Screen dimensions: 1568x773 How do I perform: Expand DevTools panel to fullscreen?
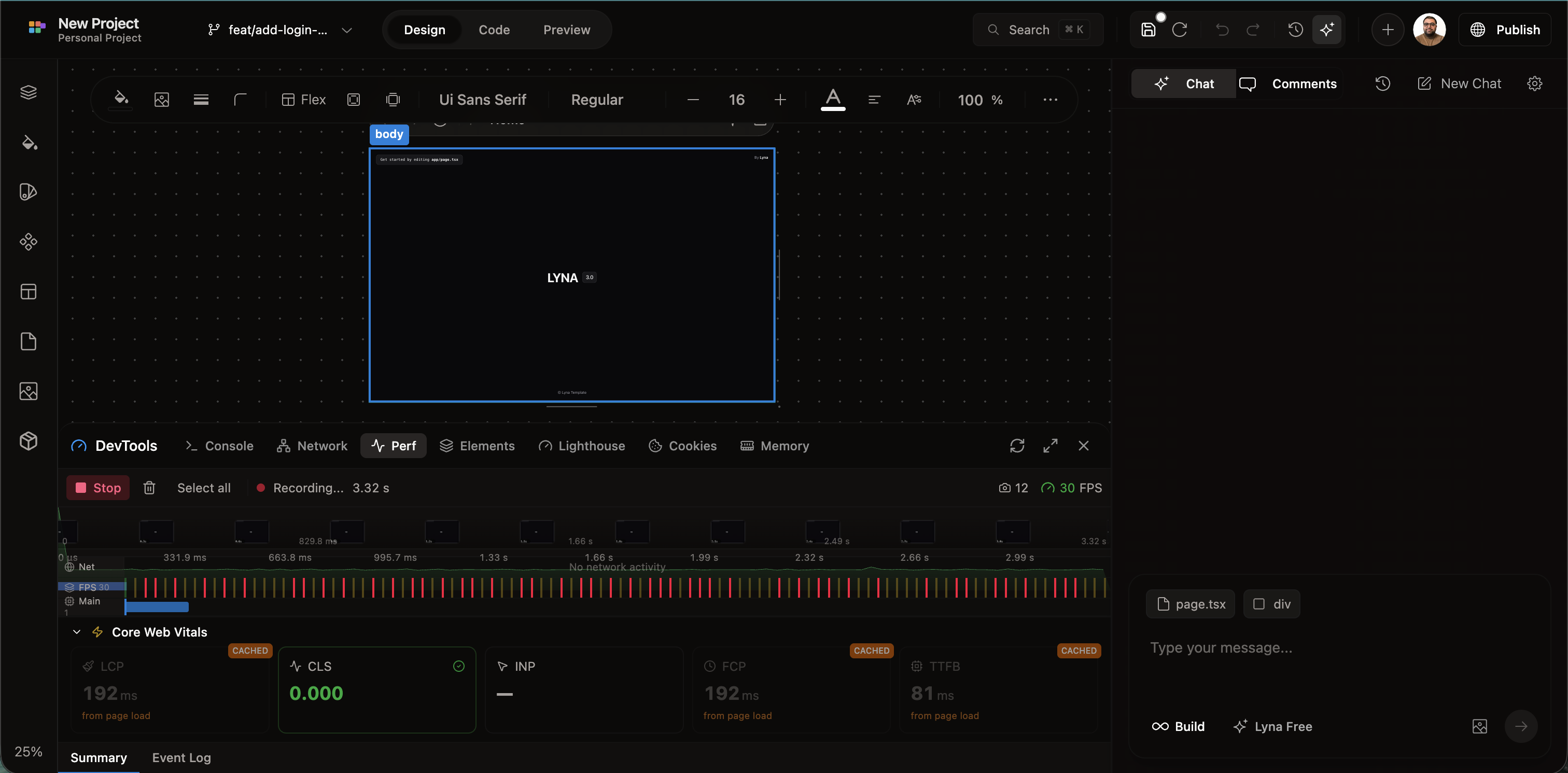[x=1050, y=446]
